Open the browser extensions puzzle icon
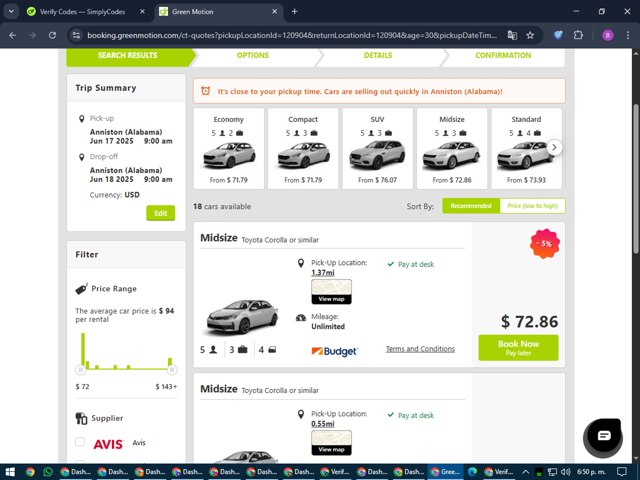 tap(578, 36)
